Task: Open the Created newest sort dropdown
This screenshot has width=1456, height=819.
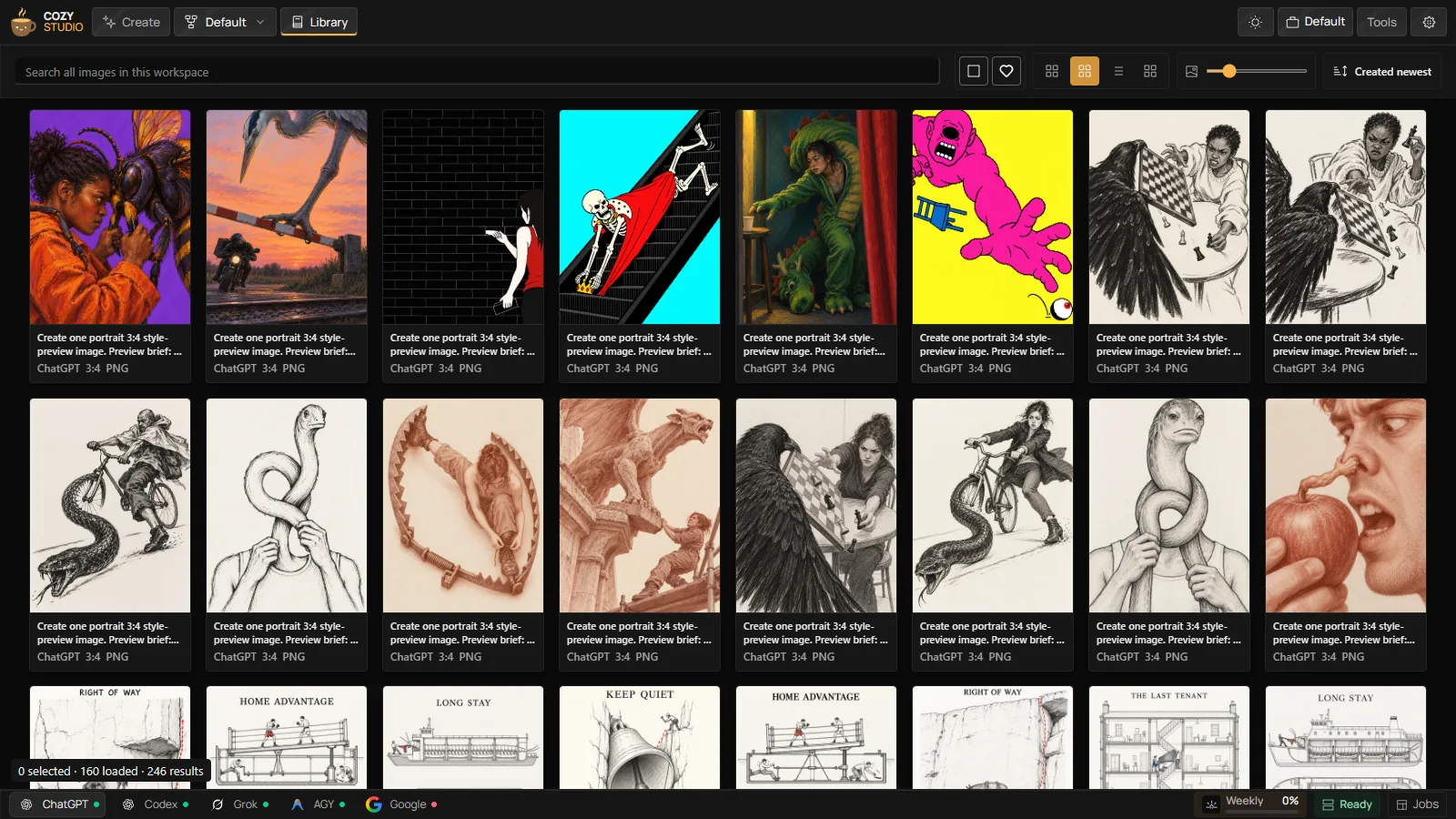Action: 1381,71
